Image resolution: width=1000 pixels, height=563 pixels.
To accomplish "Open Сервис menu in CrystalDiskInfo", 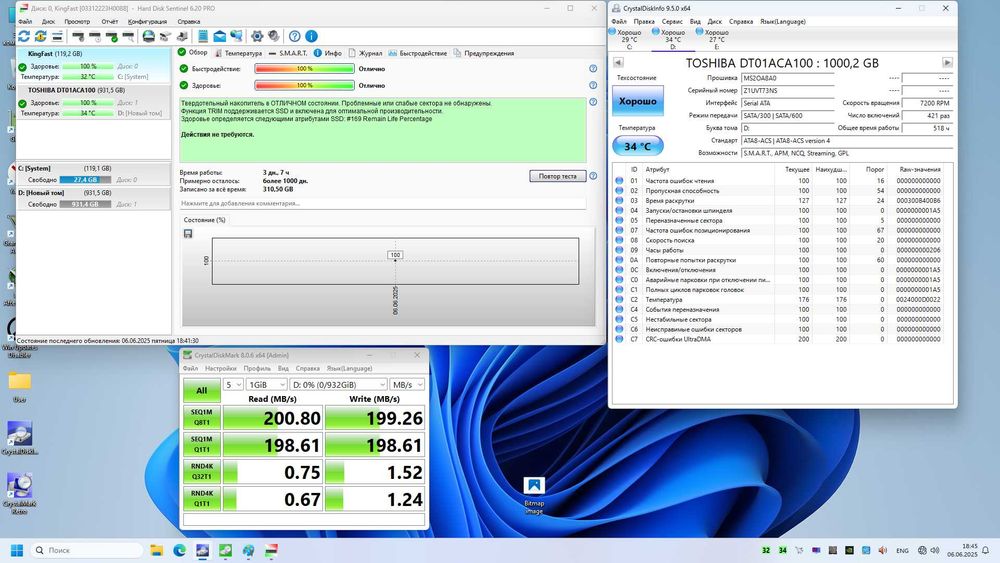I will (x=672, y=21).
